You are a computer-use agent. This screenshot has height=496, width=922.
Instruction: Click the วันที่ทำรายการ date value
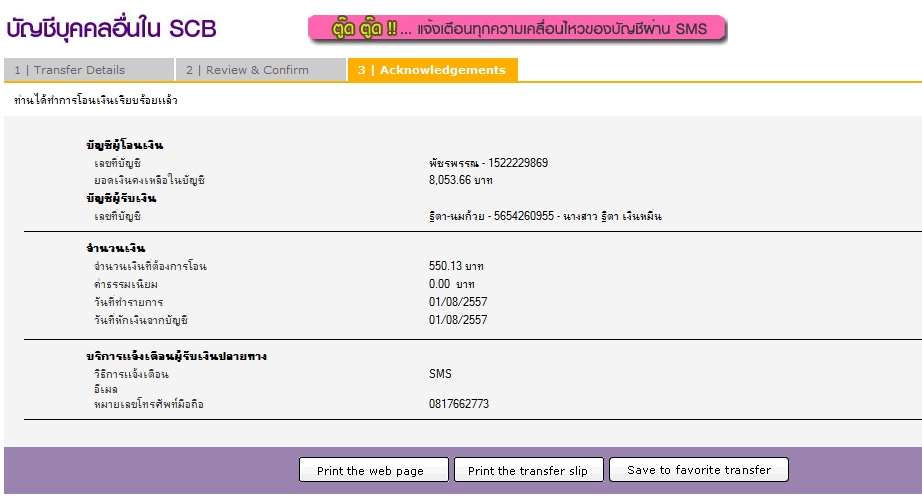(458, 301)
